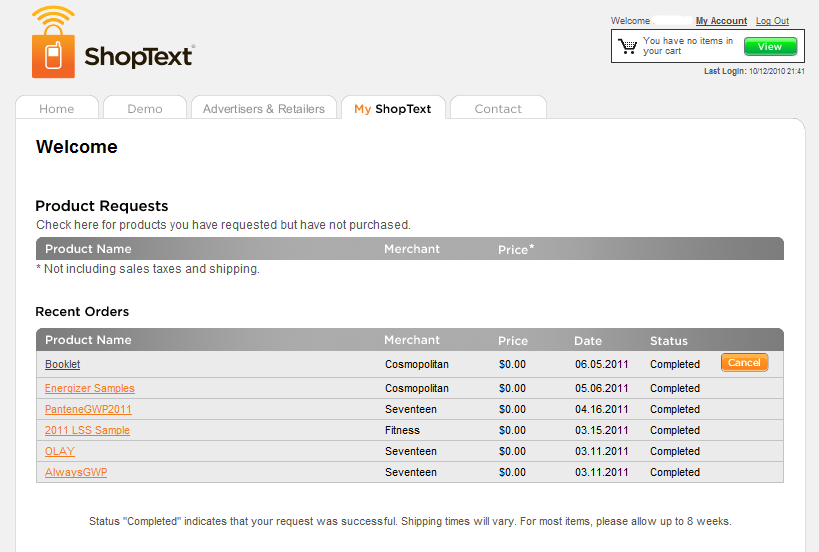The width and height of the screenshot is (819, 552).
Task: Open the Demo tab
Action: coord(145,109)
